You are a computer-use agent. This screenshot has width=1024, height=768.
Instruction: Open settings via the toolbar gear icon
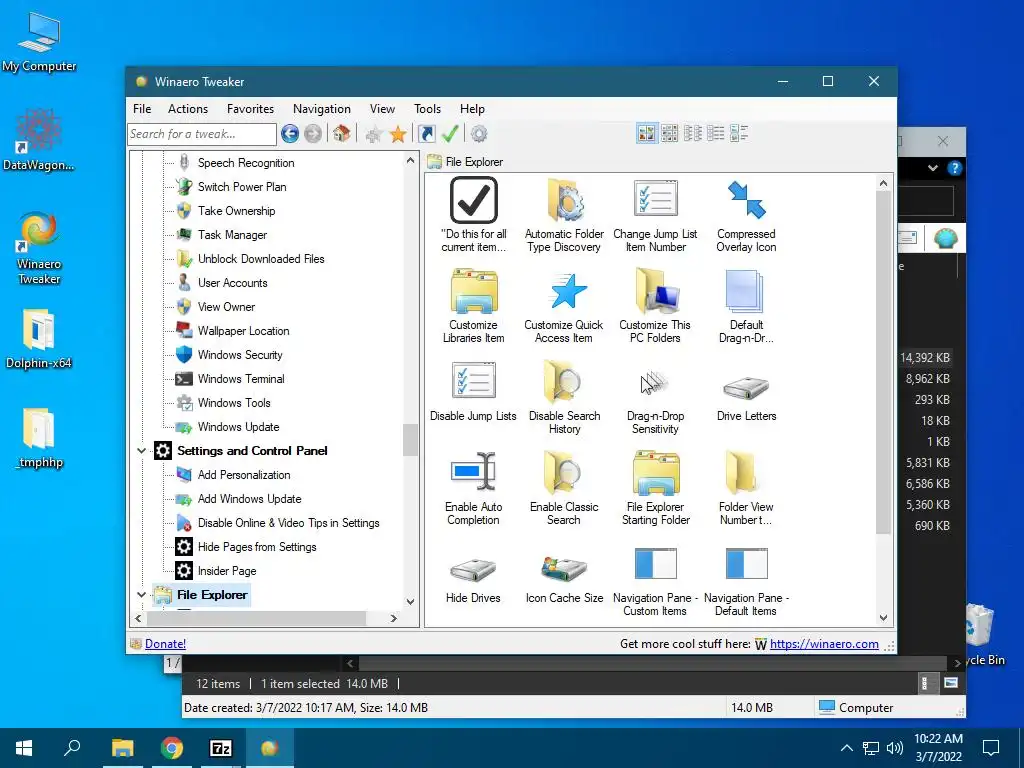479,134
